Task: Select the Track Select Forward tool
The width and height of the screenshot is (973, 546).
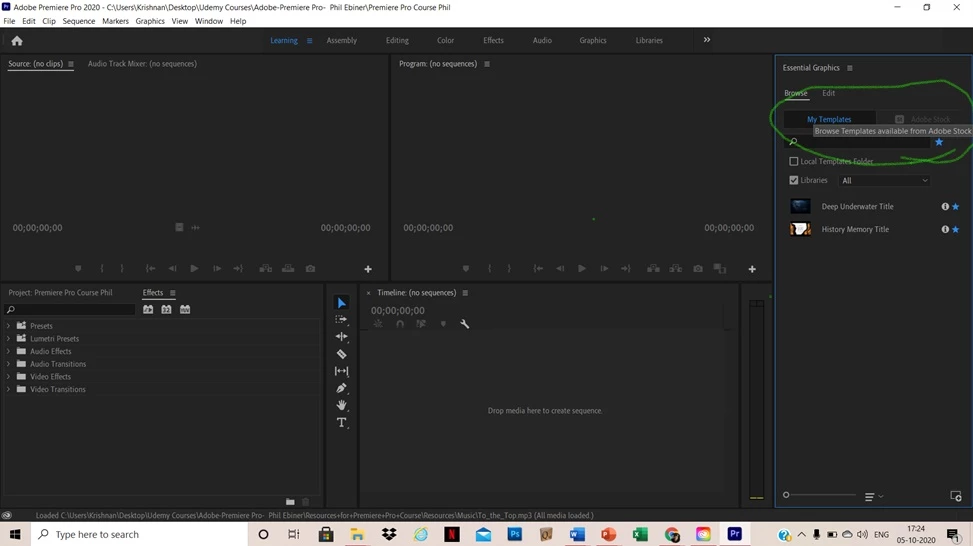Action: click(x=341, y=320)
